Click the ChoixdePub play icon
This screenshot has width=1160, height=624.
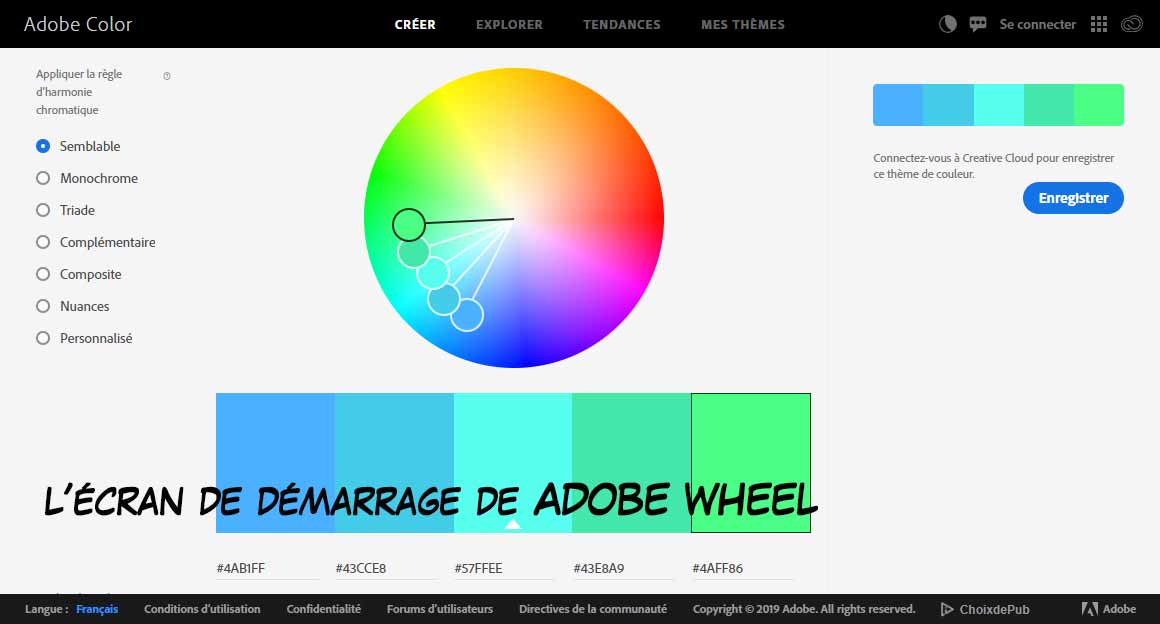point(946,609)
